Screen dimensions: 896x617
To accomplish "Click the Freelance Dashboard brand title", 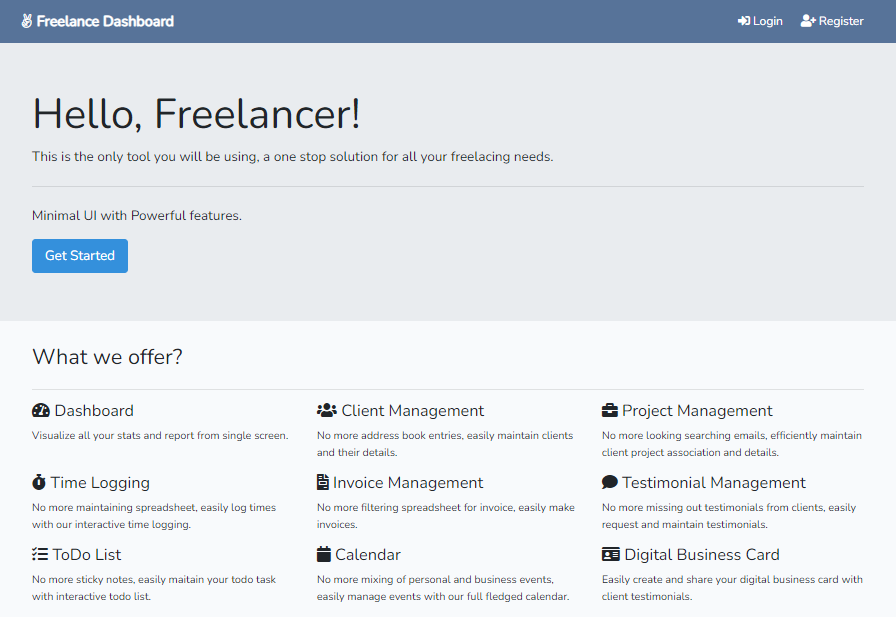I will coord(105,21).
